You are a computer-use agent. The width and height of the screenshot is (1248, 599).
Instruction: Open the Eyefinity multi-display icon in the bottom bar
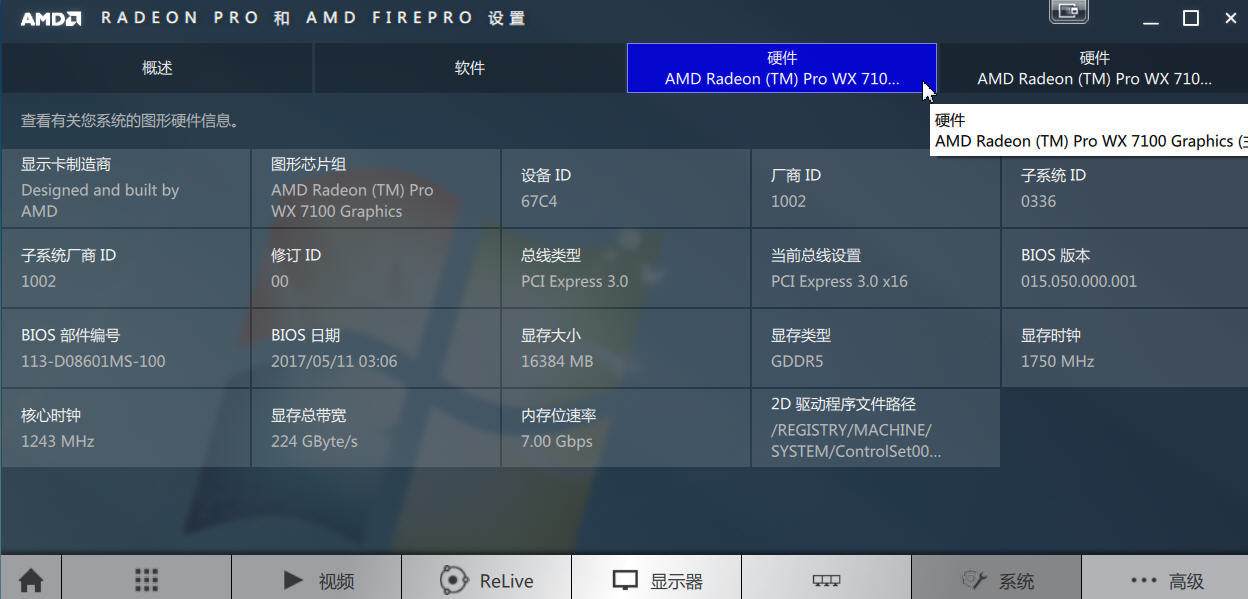[x=826, y=580]
